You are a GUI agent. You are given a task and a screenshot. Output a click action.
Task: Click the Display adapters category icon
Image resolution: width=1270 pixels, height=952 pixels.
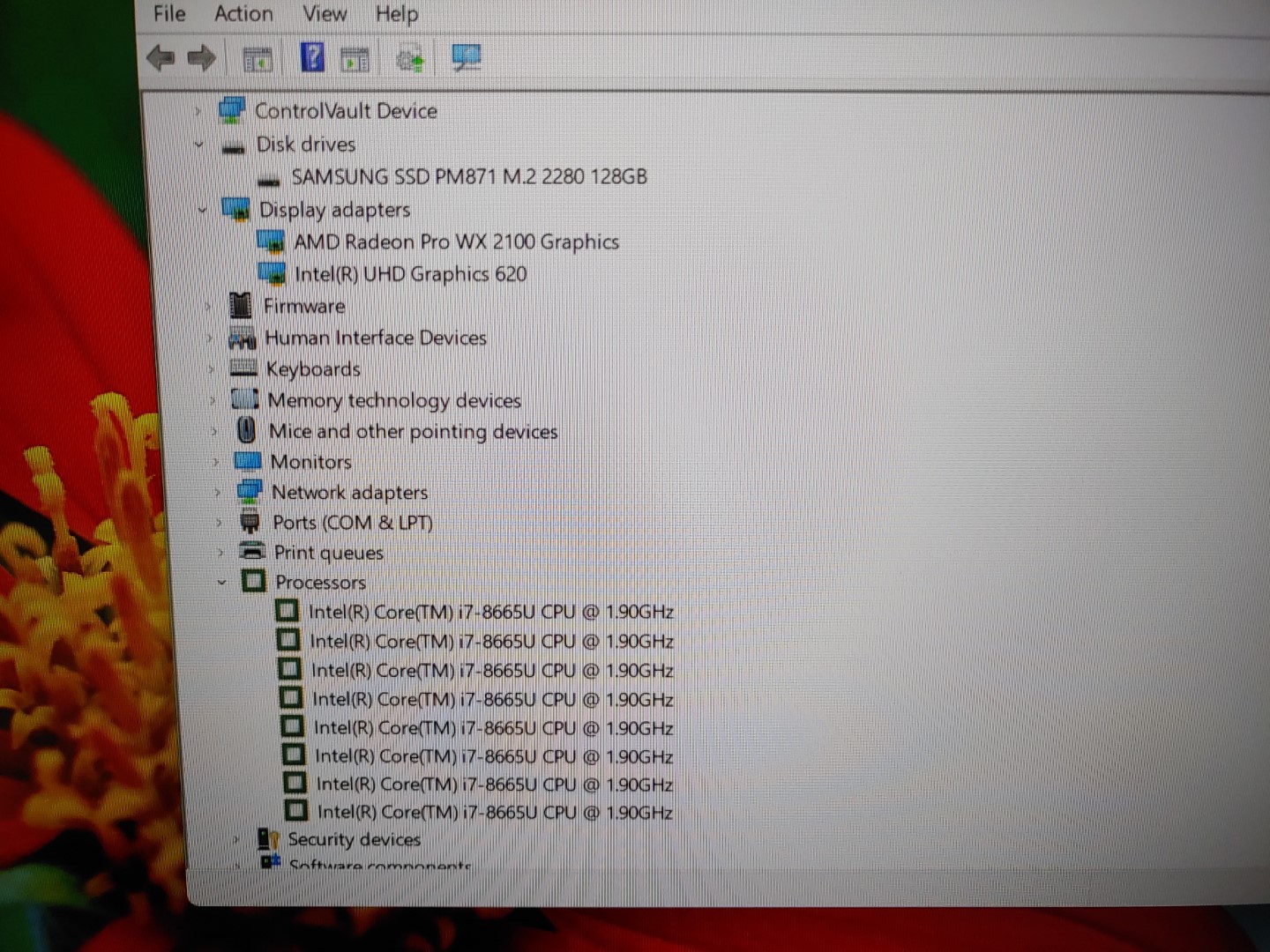point(235,209)
